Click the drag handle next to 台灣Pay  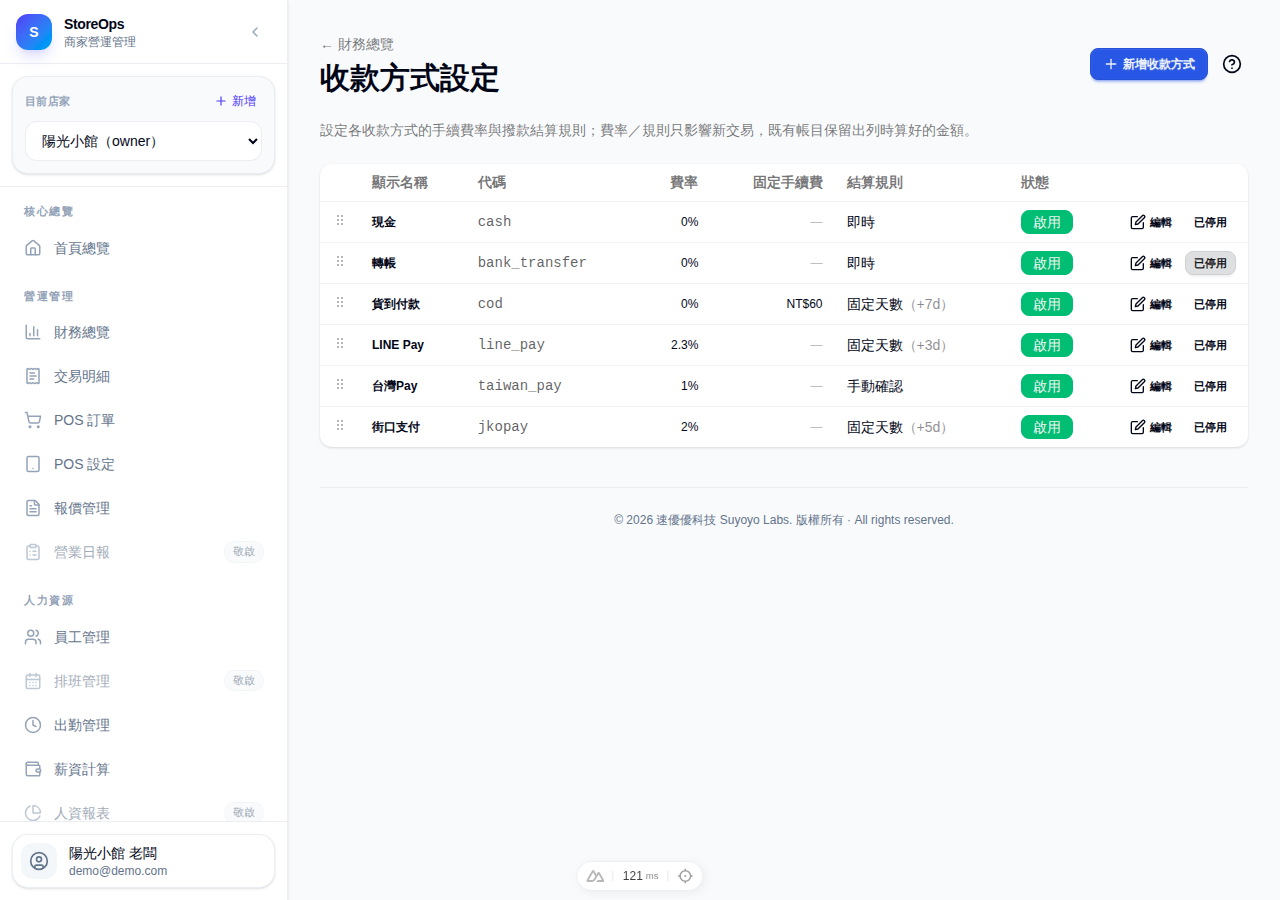coord(340,384)
